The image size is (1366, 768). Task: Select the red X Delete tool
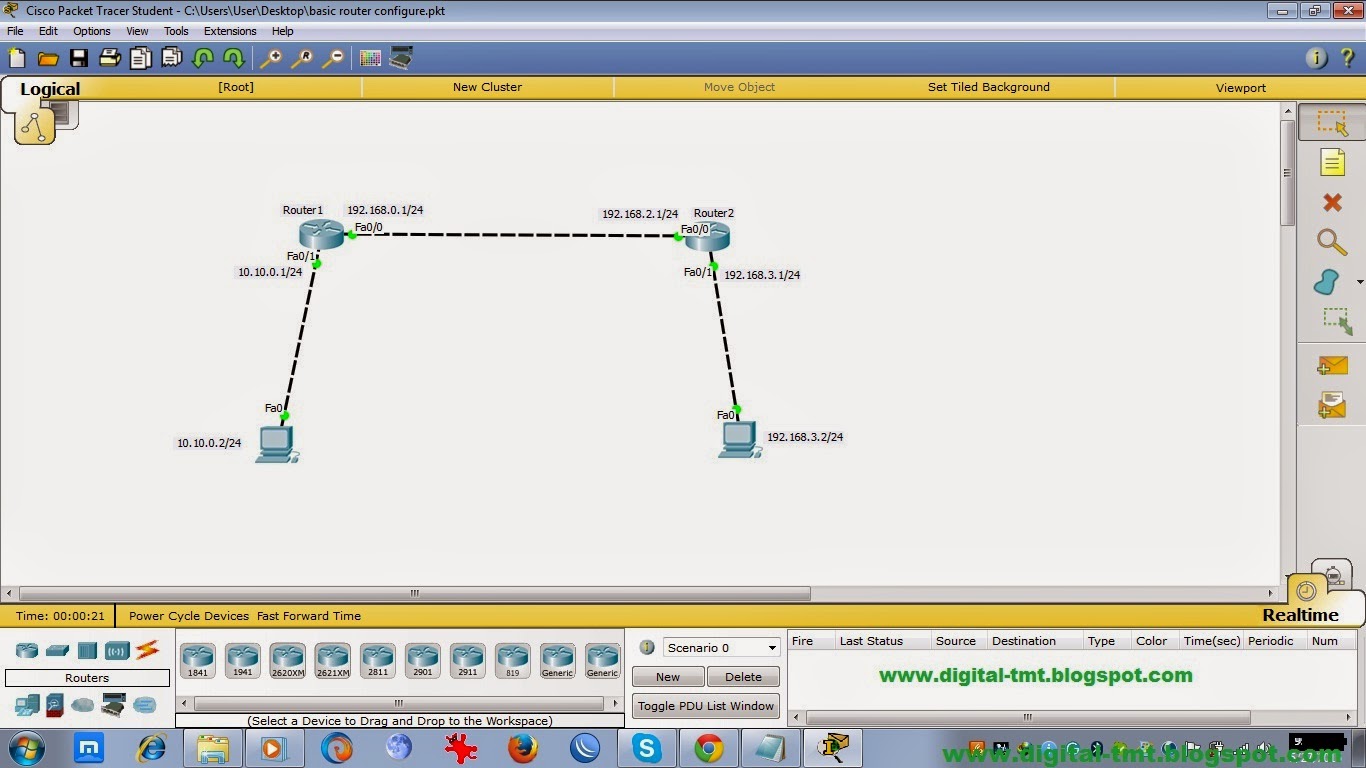1332,203
